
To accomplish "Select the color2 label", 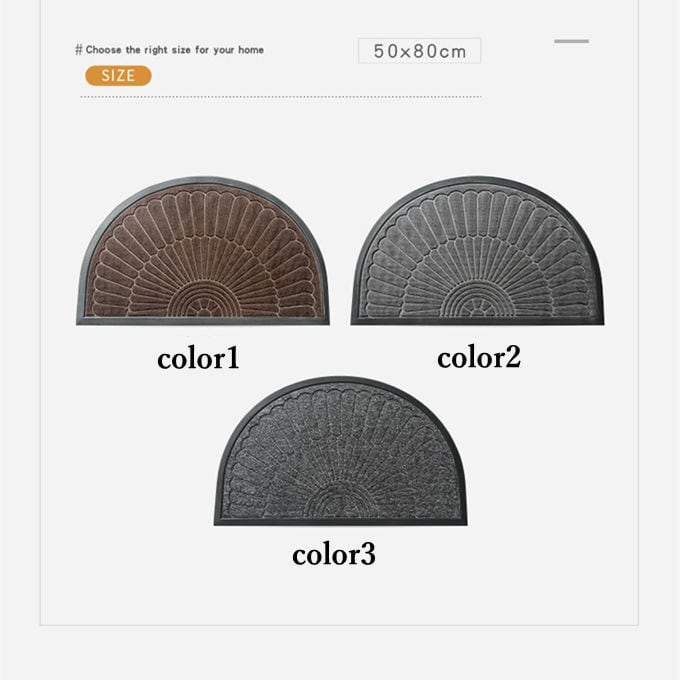I will click(479, 358).
